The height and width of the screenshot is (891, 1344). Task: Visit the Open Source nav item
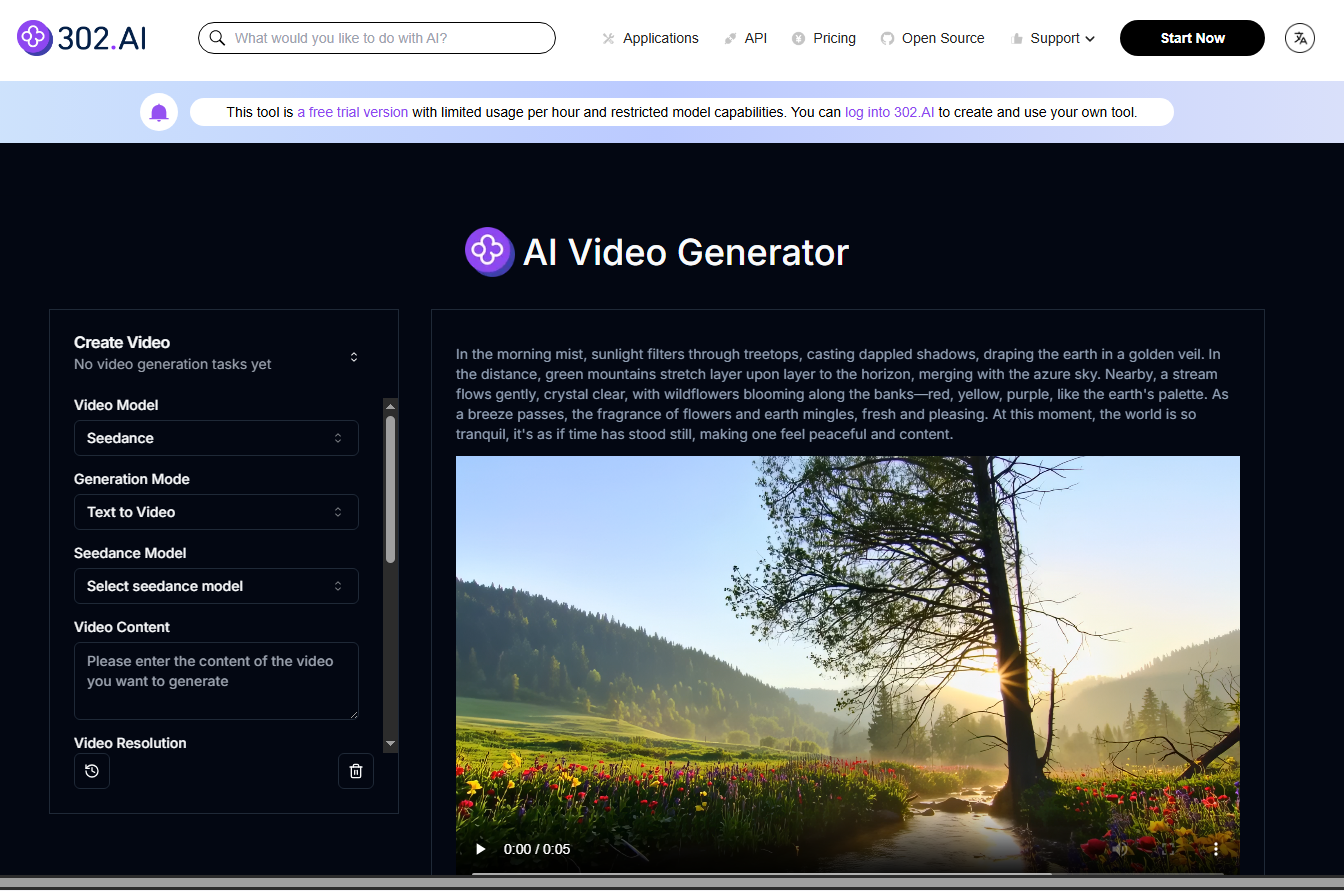932,38
